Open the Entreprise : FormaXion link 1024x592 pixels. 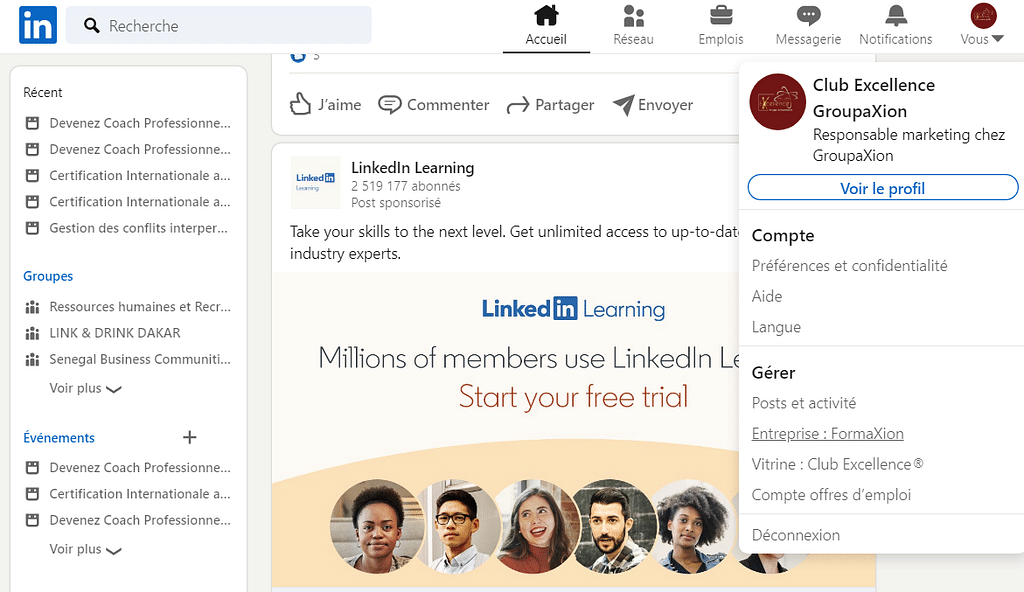(827, 434)
